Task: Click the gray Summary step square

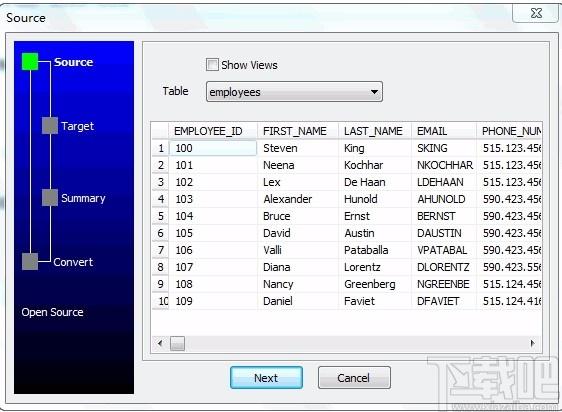Action: click(x=50, y=198)
